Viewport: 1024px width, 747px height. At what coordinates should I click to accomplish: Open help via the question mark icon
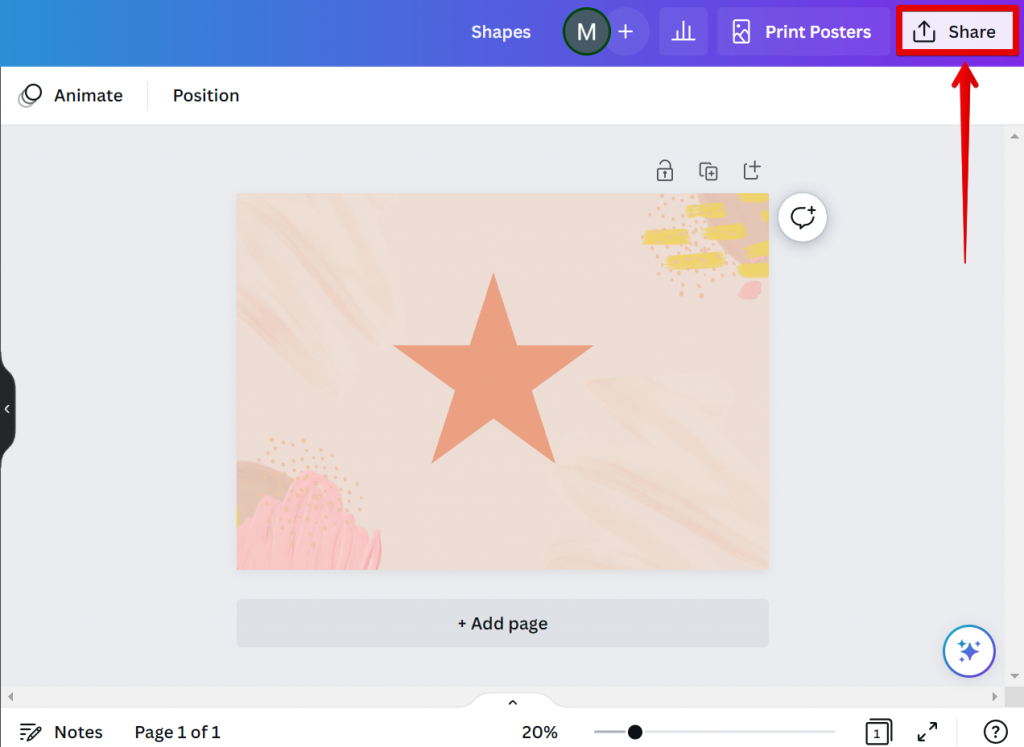pyautogui.click(x=993, y=732)
